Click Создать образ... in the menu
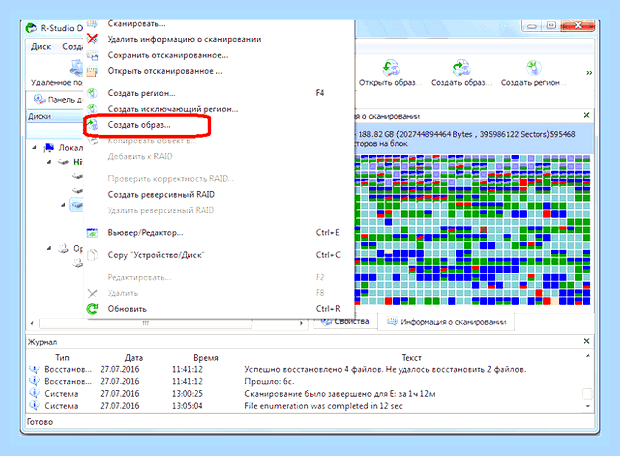620x456 pixels. (x=139, y=125)
